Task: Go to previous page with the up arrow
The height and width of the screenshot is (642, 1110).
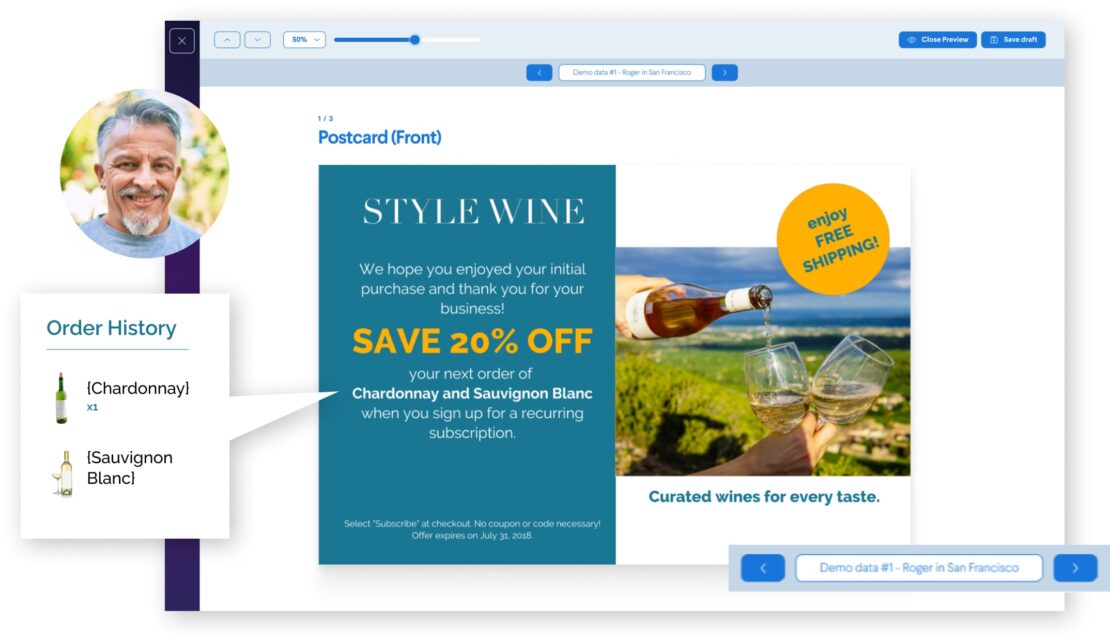Action: (x=227, y=40)
